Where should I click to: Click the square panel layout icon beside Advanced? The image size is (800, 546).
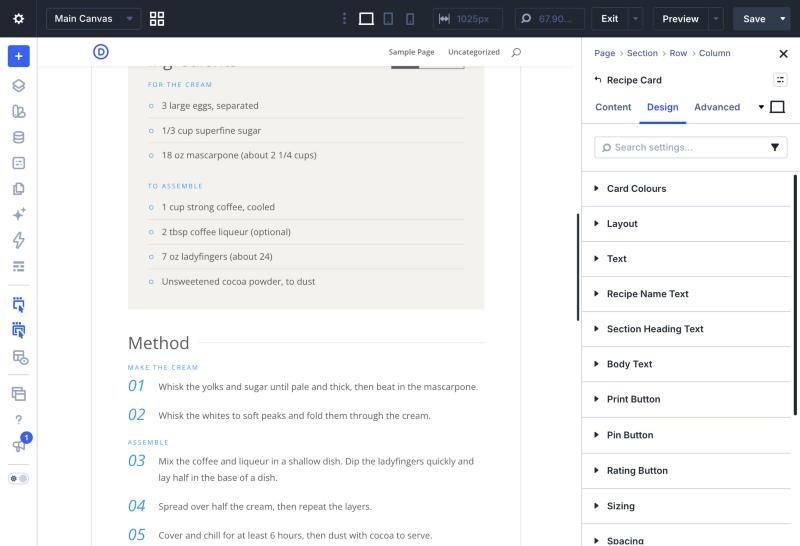pyautogui.click(x=777, y=107)
